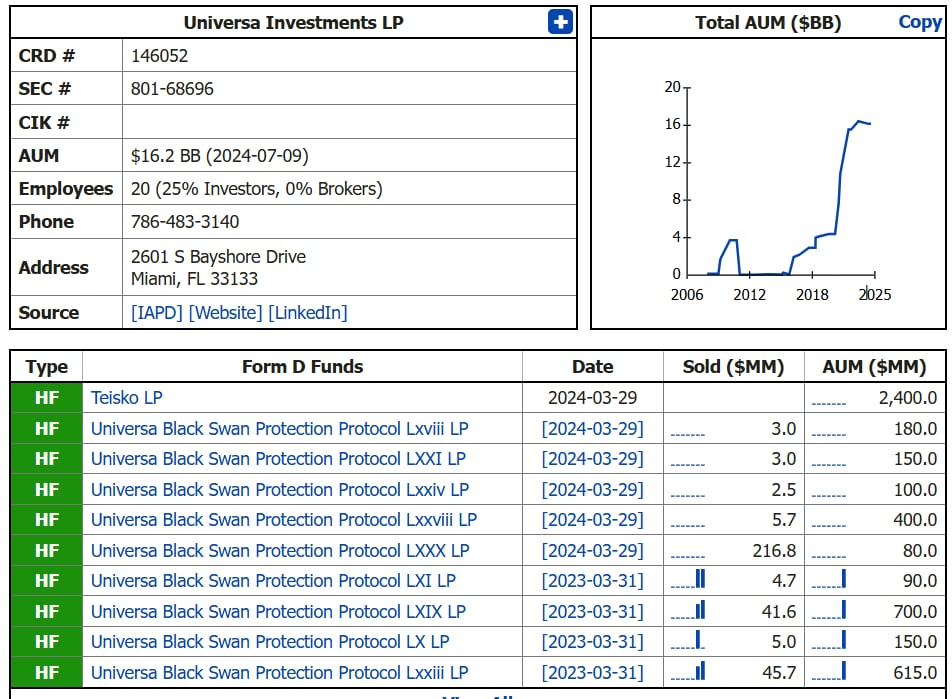
Task: Click the CRD number 146052
Action: (x=160, y=56)
